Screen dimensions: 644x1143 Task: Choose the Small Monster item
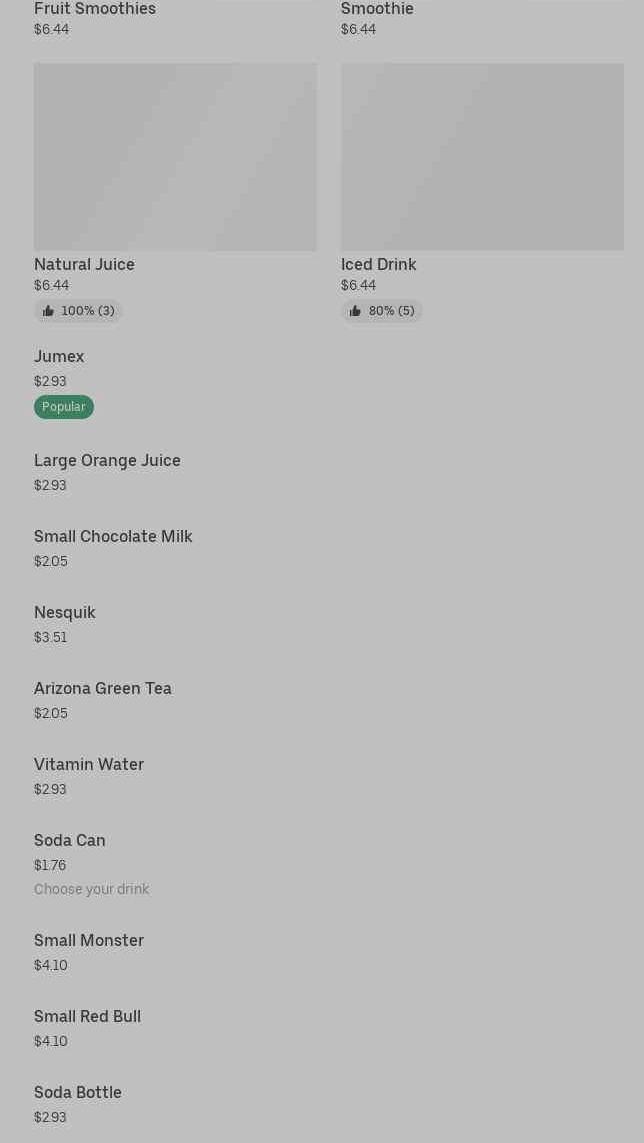89,940
